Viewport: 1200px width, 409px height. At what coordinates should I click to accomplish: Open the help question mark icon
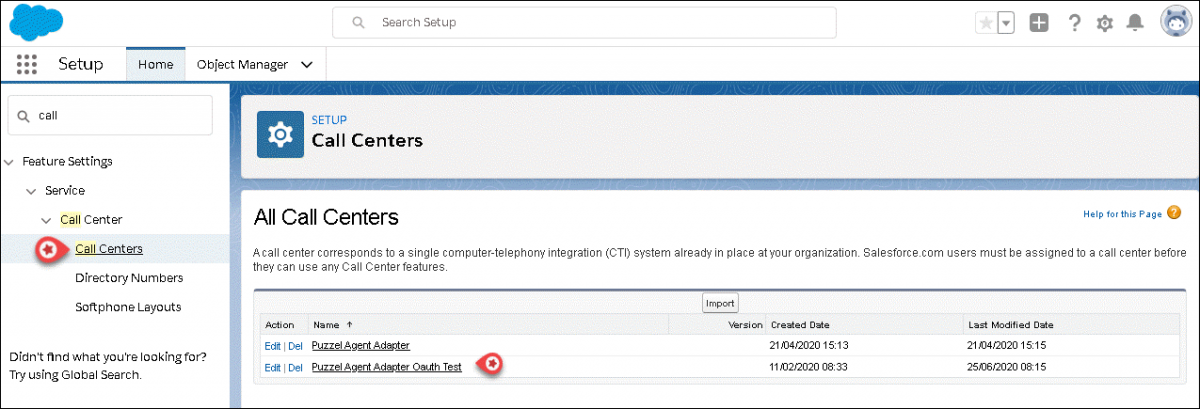(x=1074, y=23)
